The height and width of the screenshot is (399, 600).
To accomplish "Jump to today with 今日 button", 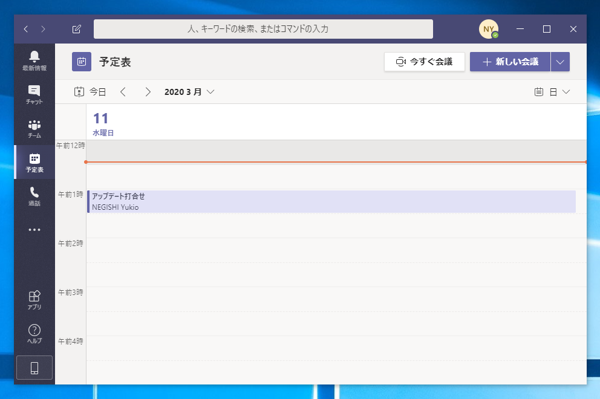I will coord(90,92).
